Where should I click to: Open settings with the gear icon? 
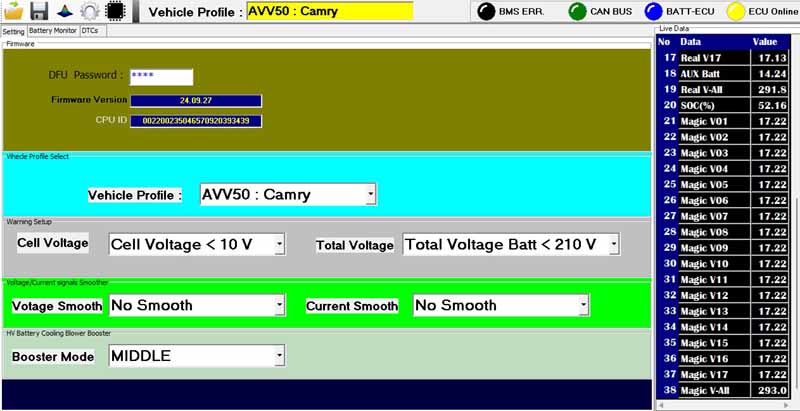[x=89, y=11]
